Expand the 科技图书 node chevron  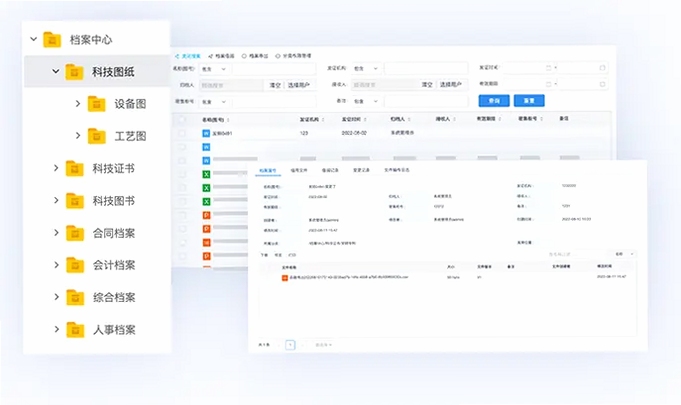[x=56, y=200]
